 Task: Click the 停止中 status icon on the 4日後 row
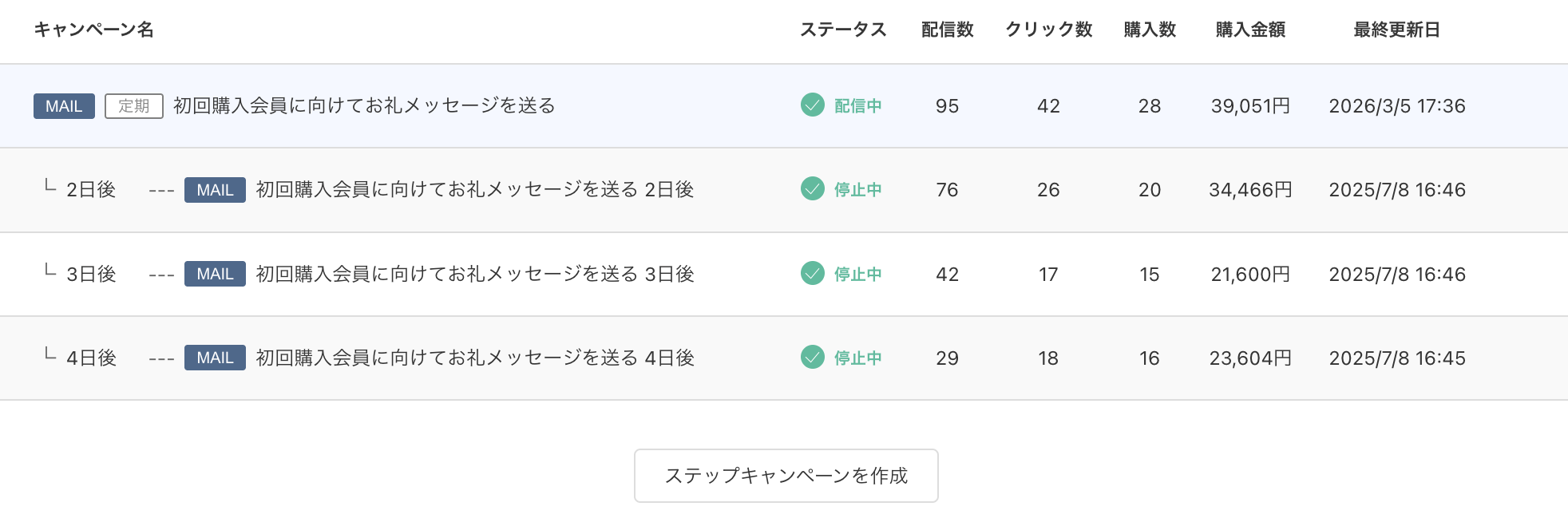click(x=811, y=358)
